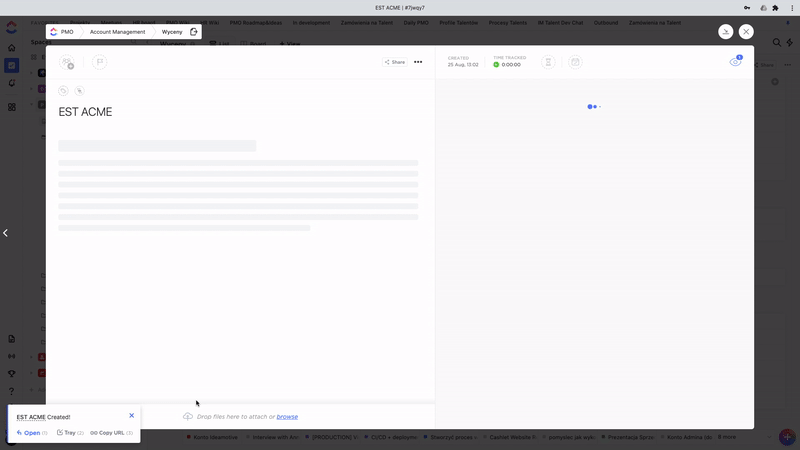Screen dimensions: 800x450
Task: Open the more options ellipsis menu
Action: tap(418, 62)
